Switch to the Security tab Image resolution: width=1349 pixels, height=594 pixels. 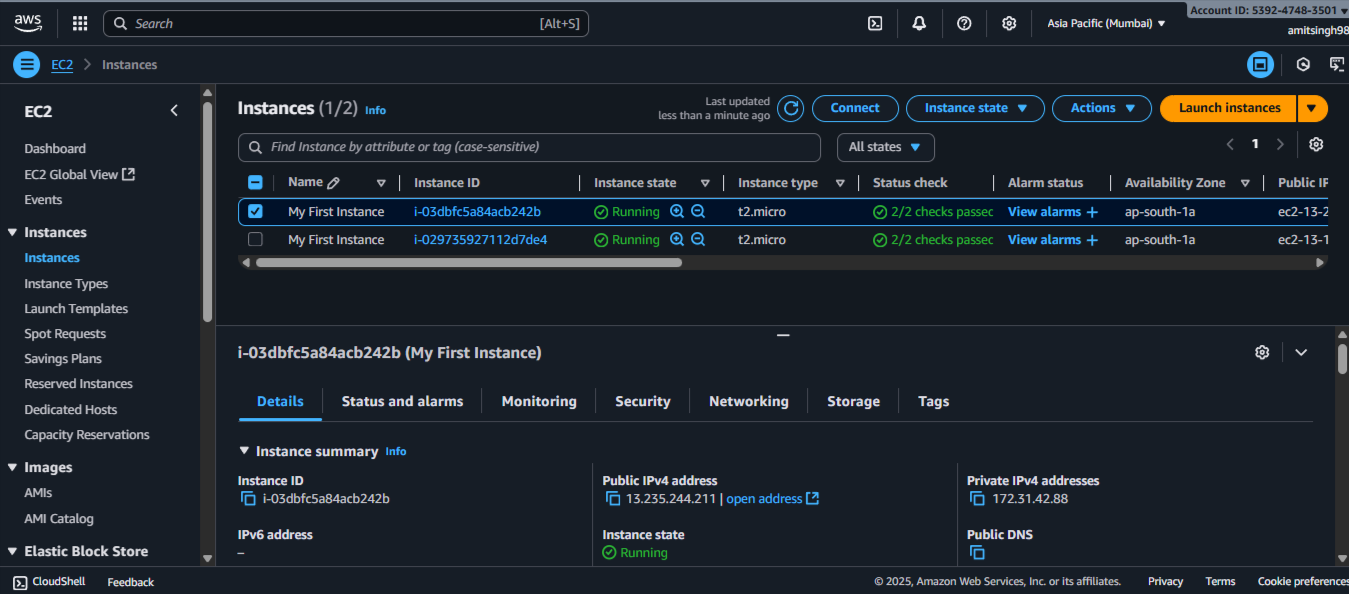click(x=642, y=401)
